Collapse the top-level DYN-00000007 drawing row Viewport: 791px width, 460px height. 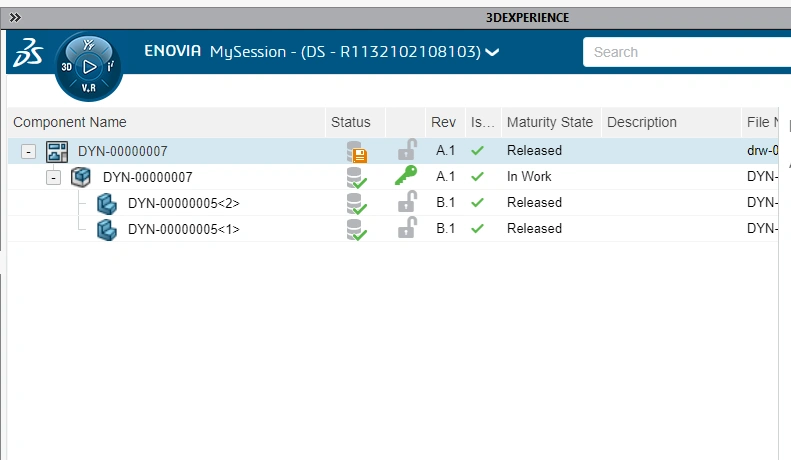click(28, 151)
